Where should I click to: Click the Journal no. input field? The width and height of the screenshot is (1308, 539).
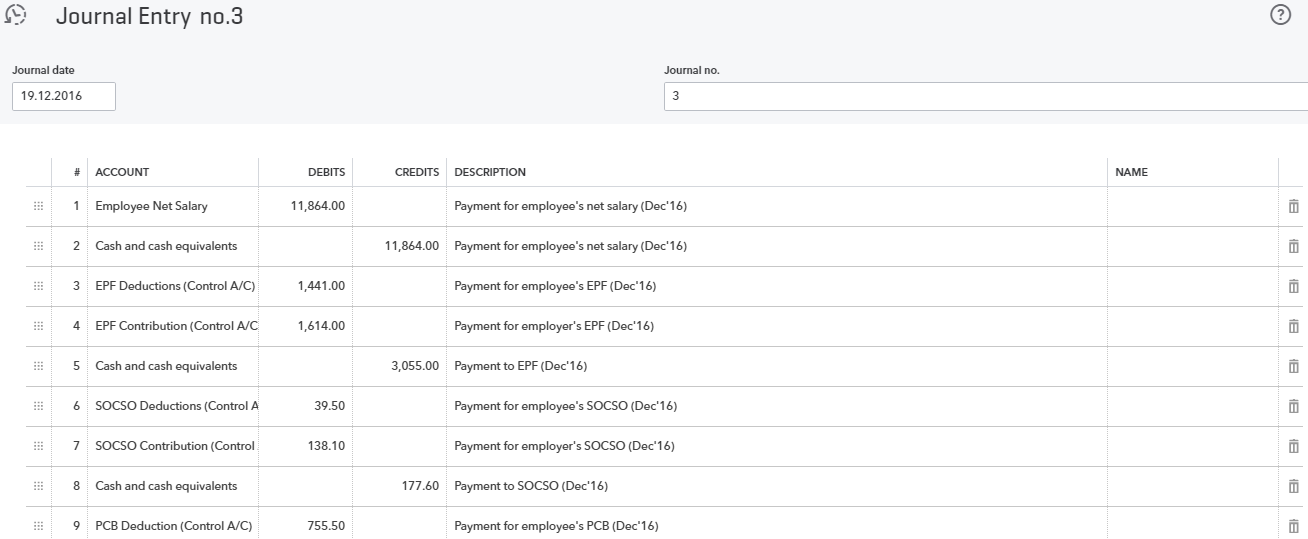(x=986, y=96)
